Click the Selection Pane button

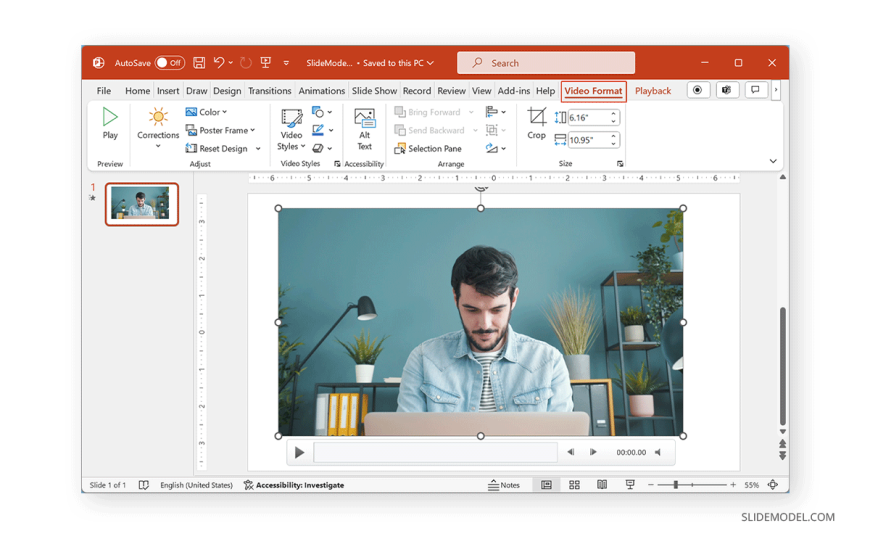428,149
